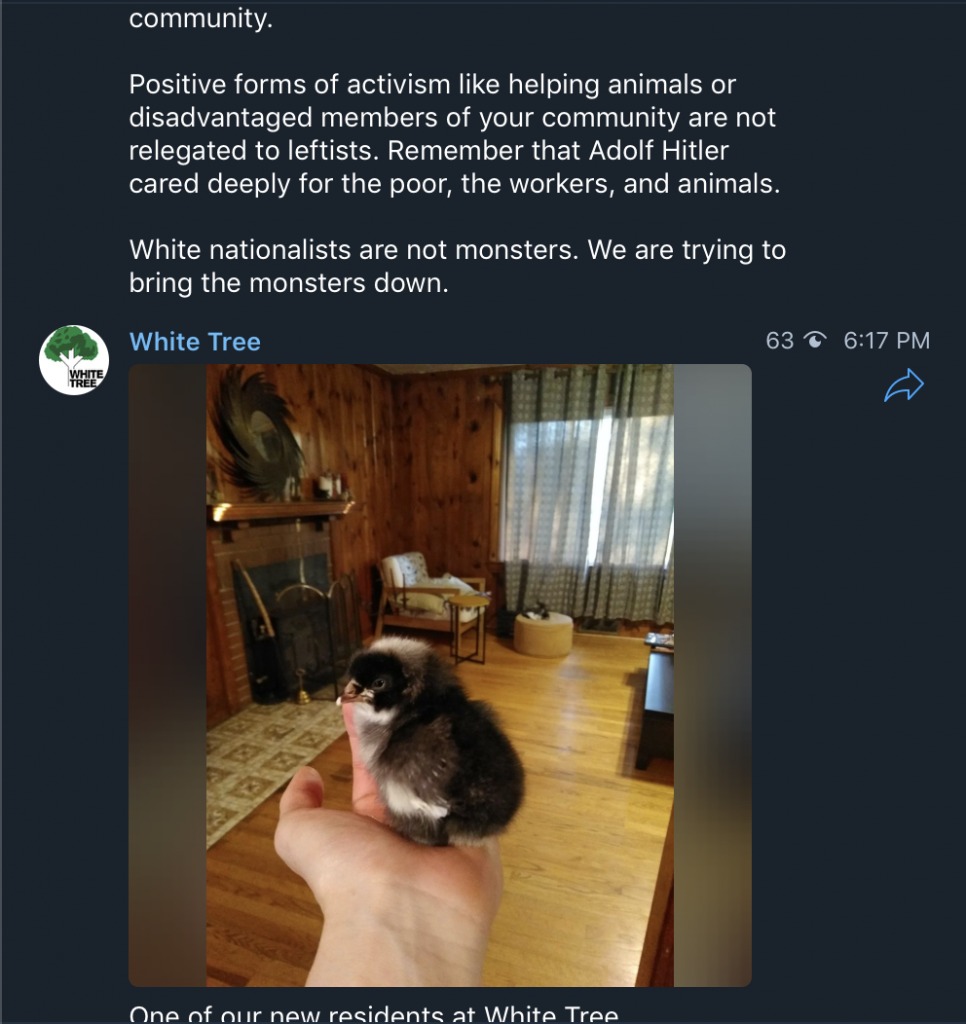
Task: Click the caption starting "One of our new residents"
Action: point(374,1014)
